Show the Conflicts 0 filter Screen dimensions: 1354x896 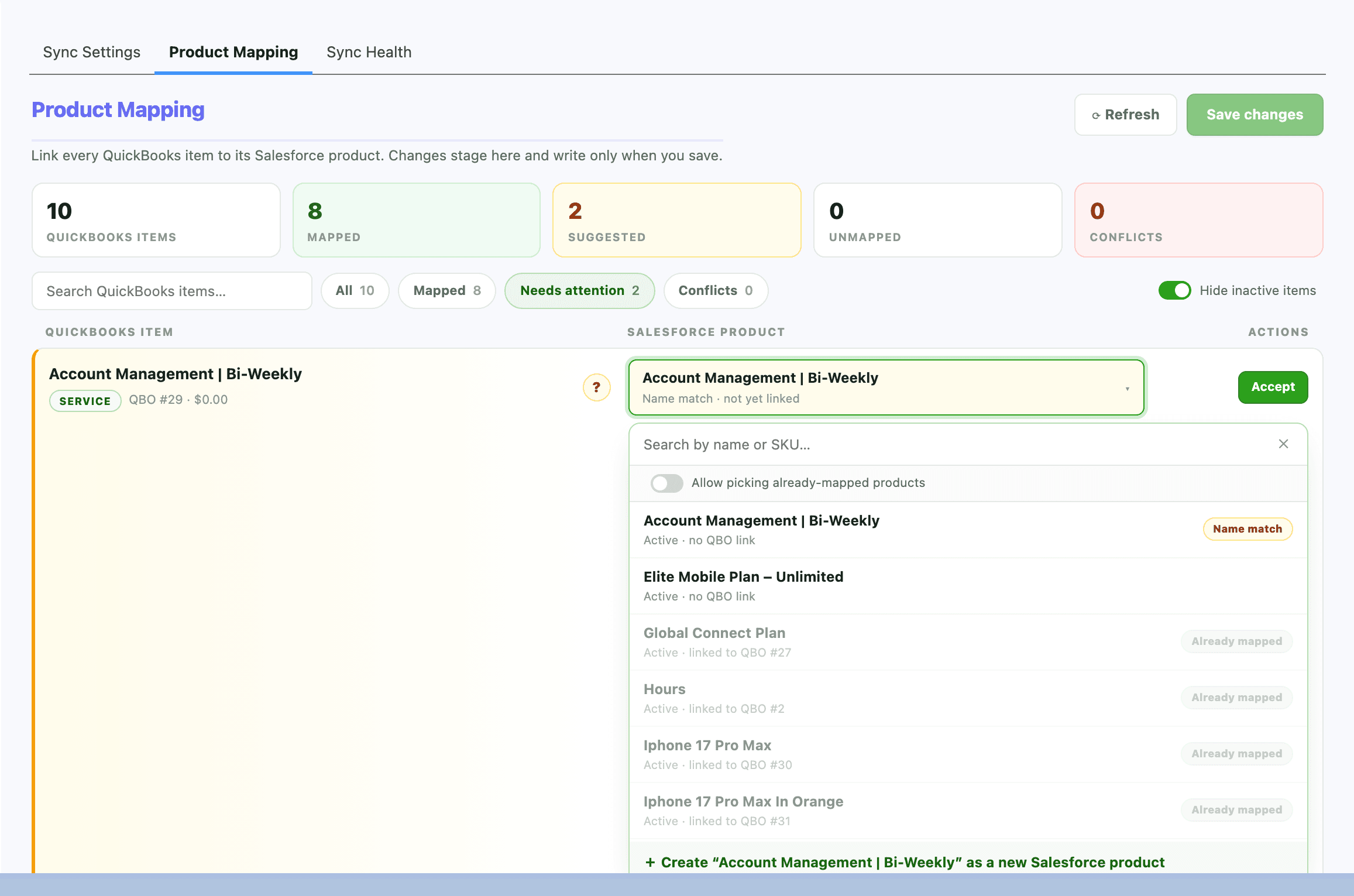point(716,291)
